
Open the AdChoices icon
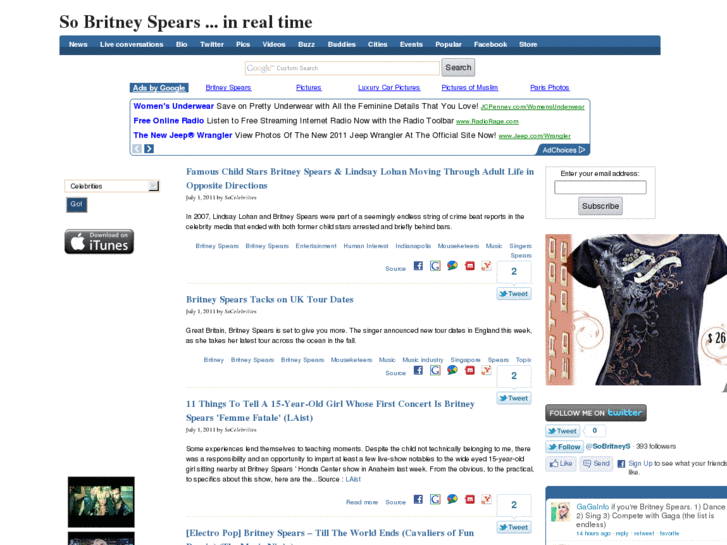(x=582, y=150)
